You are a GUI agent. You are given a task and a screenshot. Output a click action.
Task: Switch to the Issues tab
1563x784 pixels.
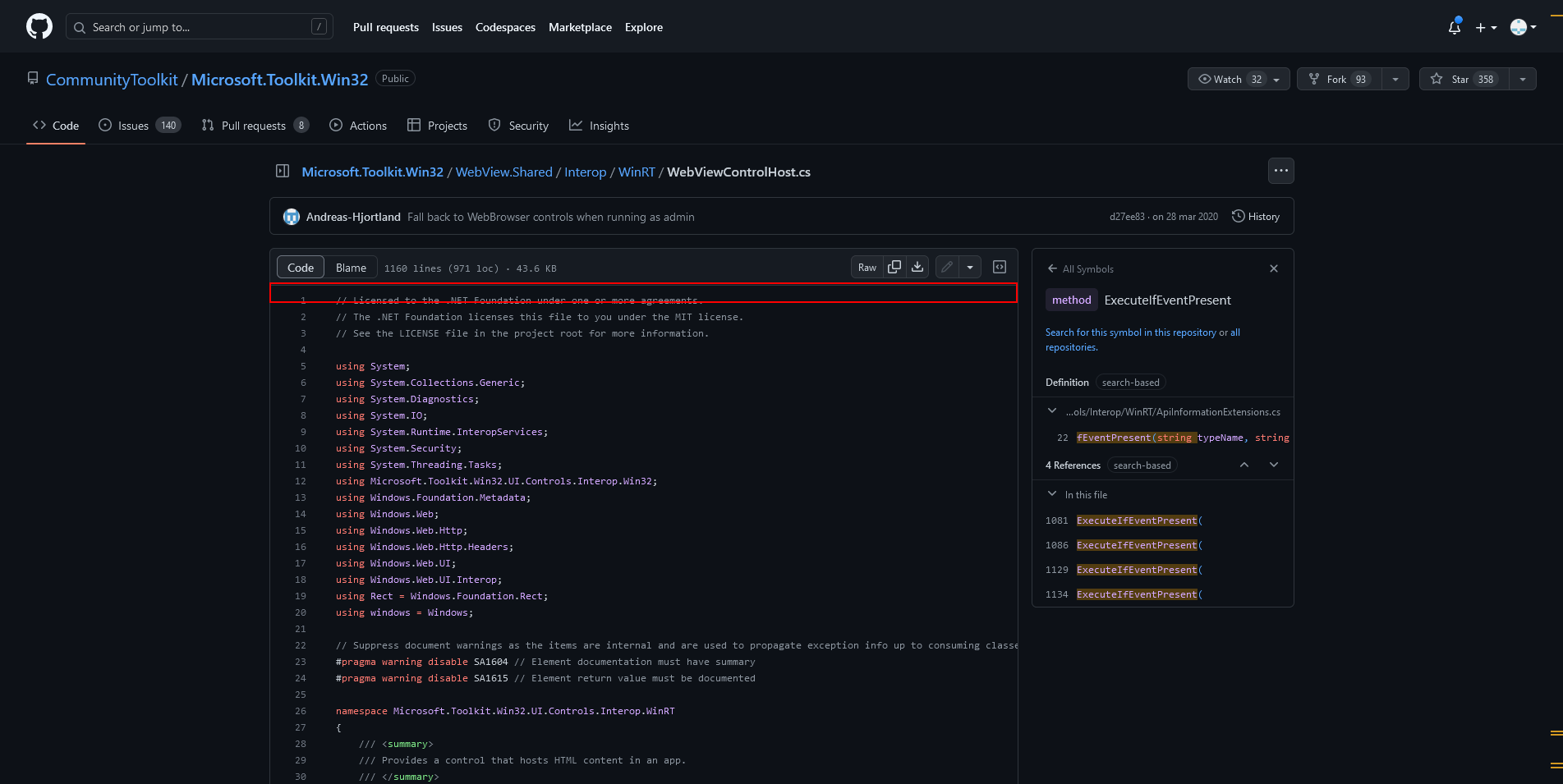pyautogui.click(x=132, y=125)
